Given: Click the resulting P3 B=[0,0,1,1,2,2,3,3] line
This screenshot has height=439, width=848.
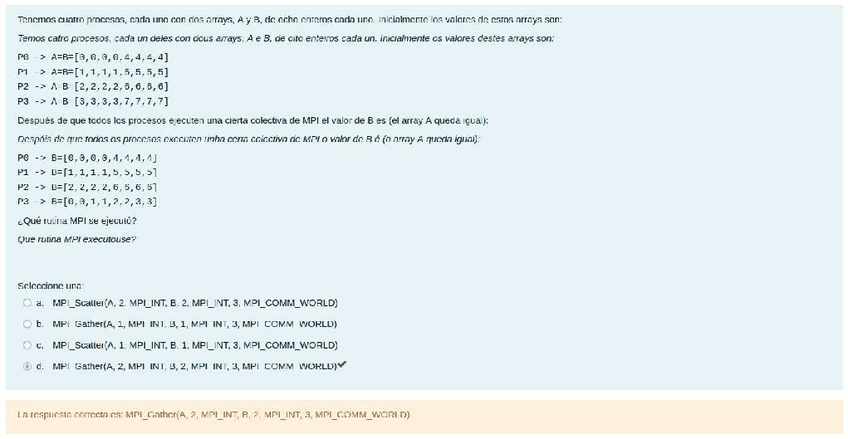Looking at the screenshot, I should pos(88,202).
